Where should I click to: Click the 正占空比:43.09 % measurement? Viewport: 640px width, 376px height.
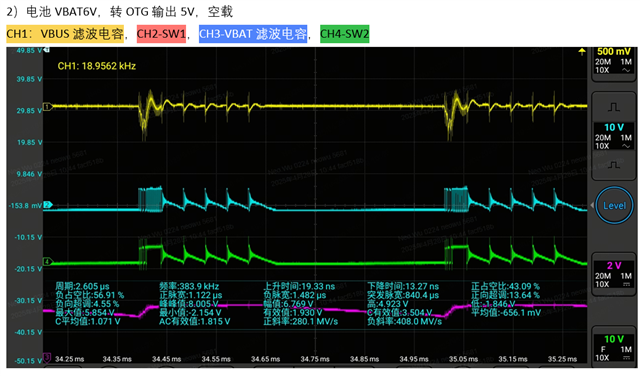[x=505, y=286]
